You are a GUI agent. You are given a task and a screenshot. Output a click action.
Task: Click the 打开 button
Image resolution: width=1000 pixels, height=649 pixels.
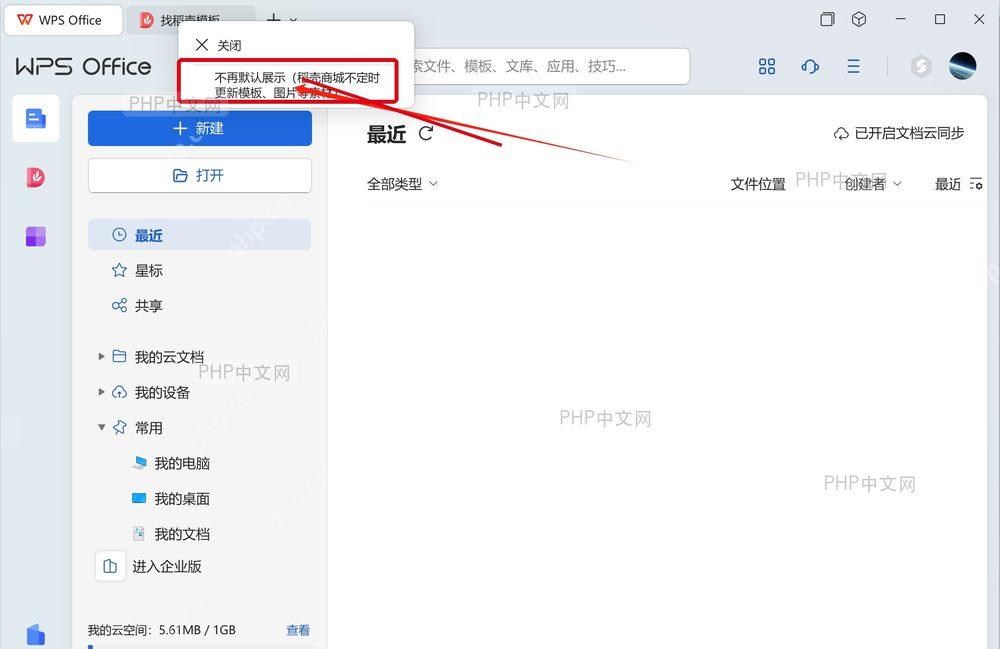[x=200, y=175]
